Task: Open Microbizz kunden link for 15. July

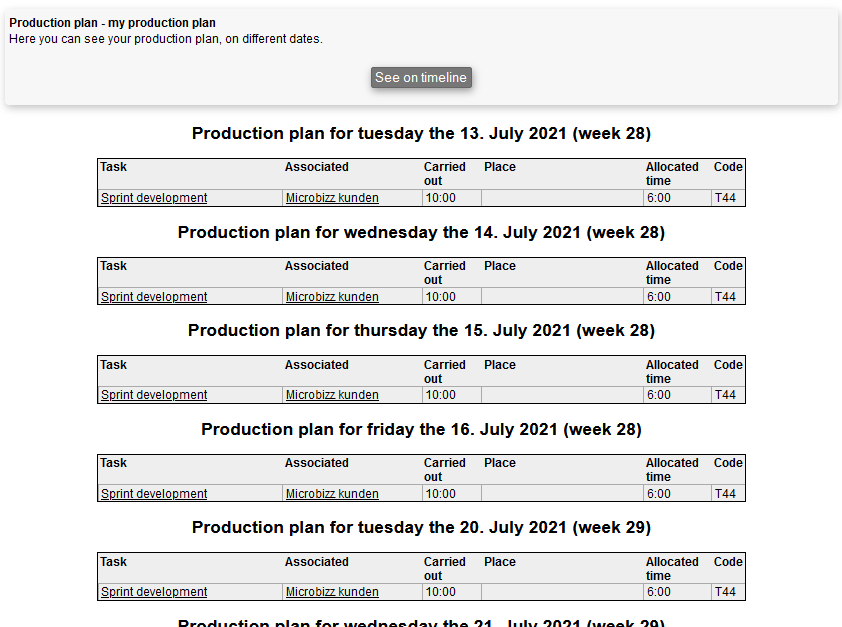Action: (332, 395)
